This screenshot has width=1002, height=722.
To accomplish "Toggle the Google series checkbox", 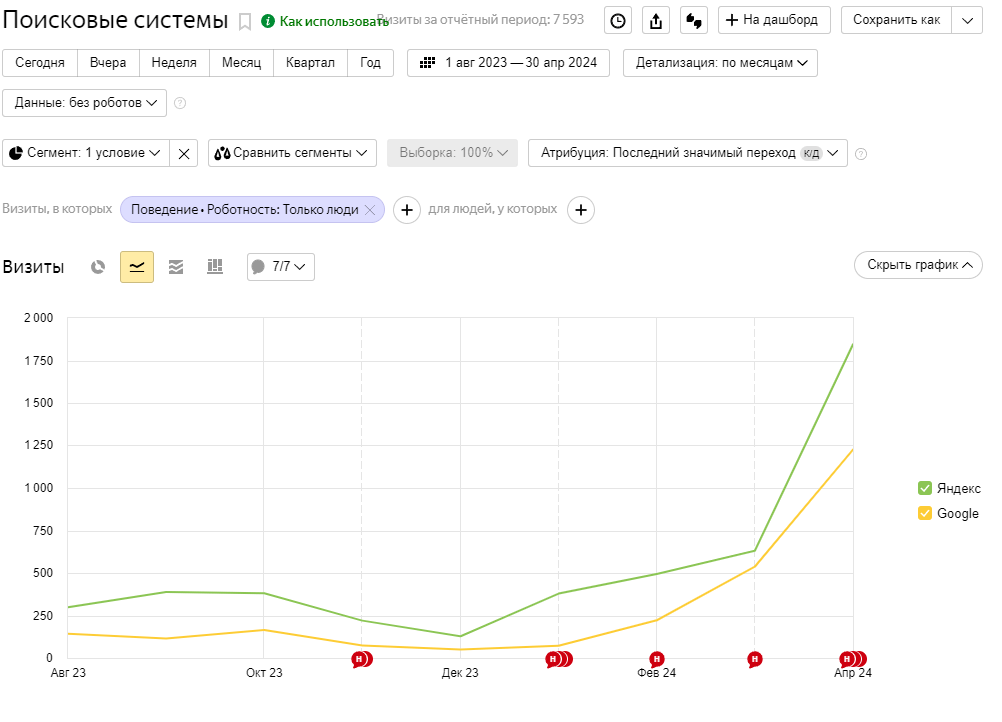I will [x=925, y=513].
